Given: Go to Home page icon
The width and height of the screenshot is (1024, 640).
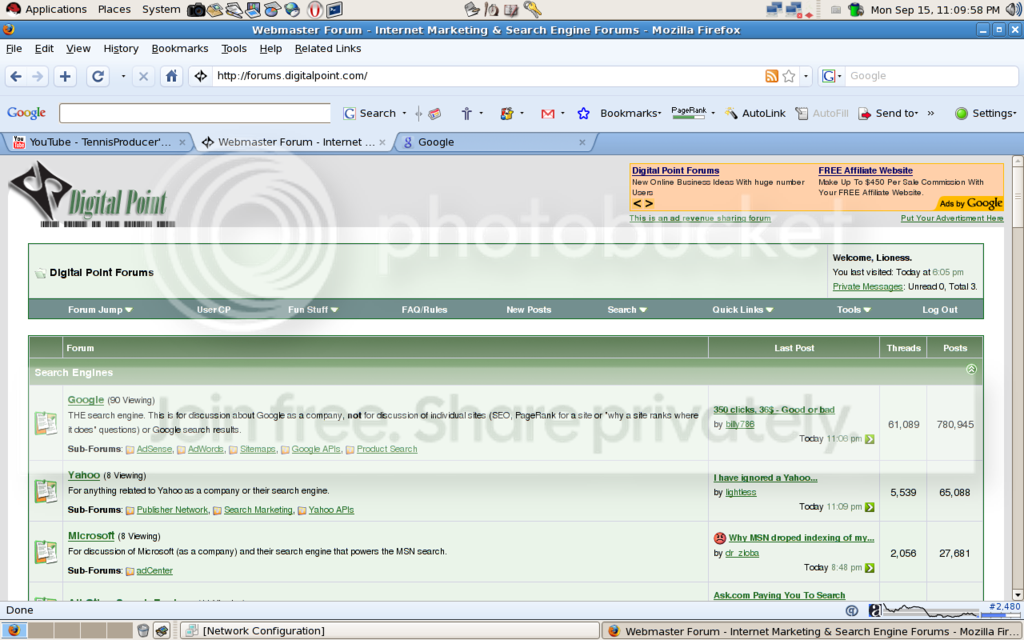Looking at the screenshot, I should pyautogui.click(x=171, y=76).
